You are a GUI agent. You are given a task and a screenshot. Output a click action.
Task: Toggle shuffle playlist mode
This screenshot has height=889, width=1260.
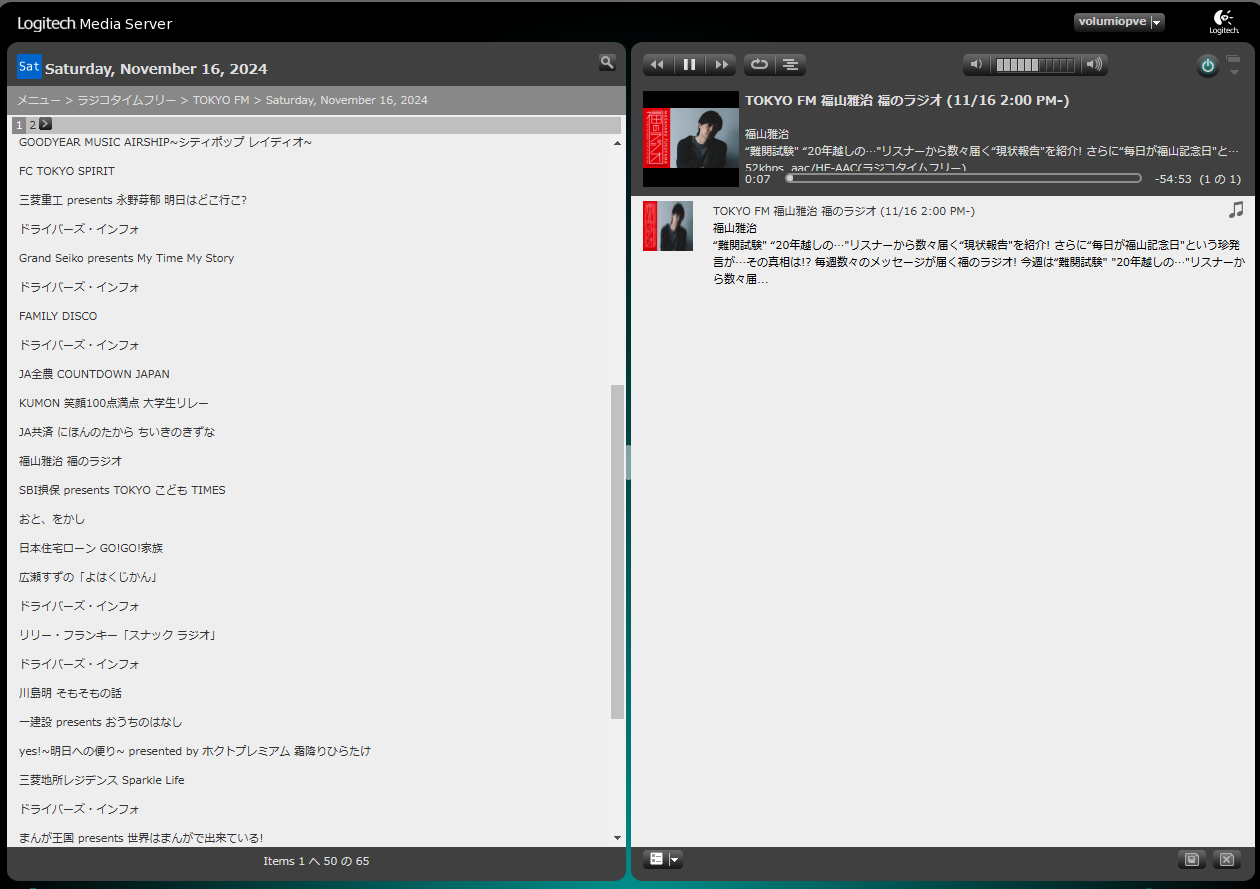(x=791, y=65)
